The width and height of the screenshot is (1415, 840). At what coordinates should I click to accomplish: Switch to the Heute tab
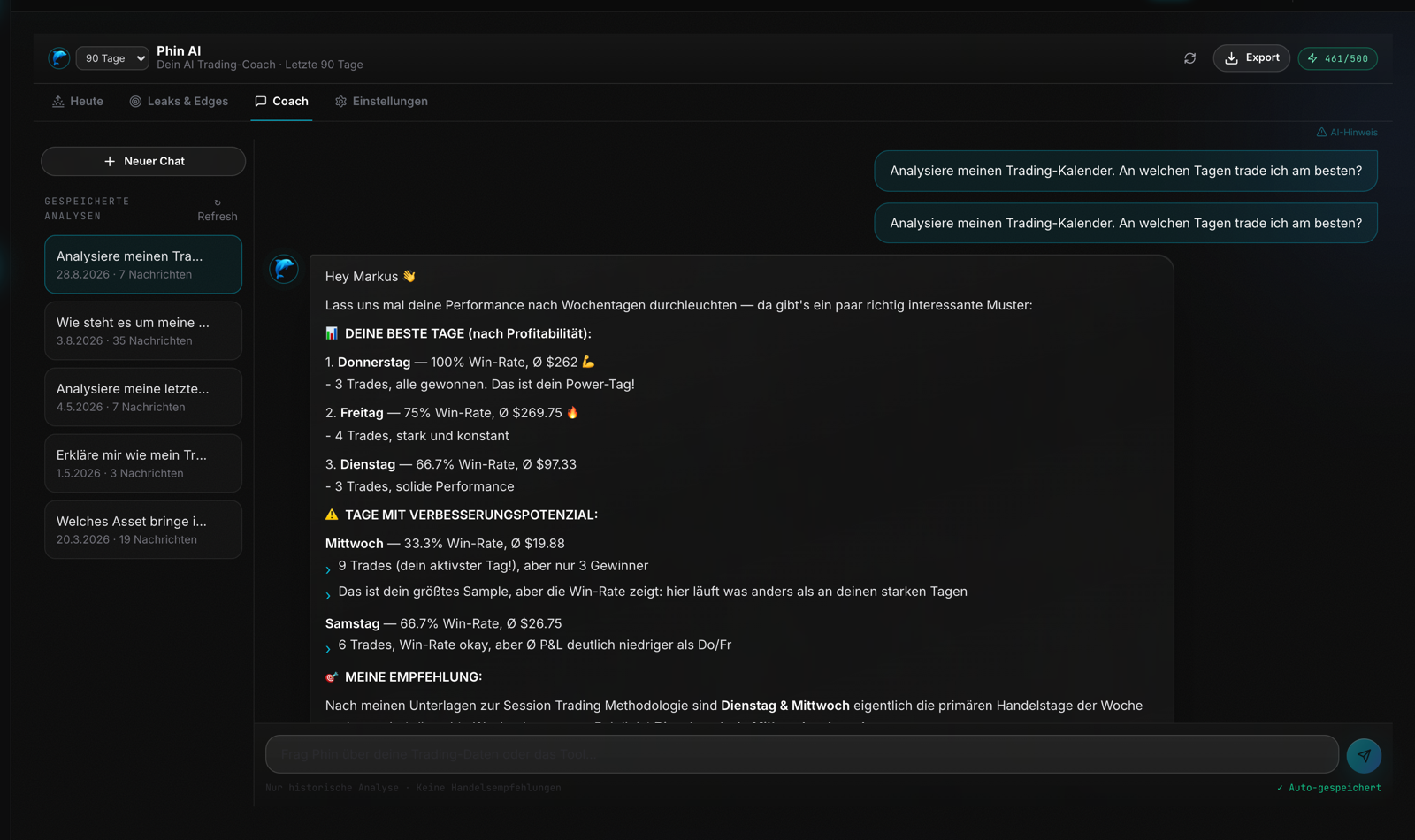coord(78,102)
